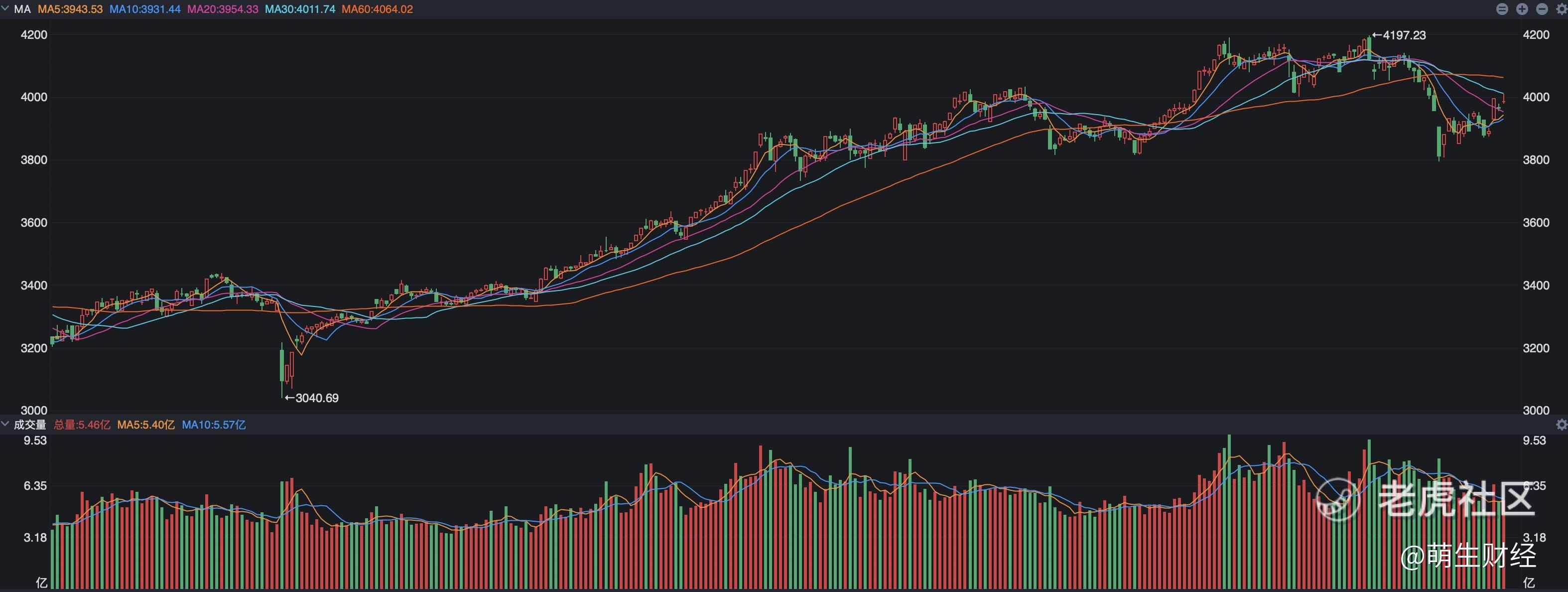Click the MA5:3943.53 legend value

[70, 9]
